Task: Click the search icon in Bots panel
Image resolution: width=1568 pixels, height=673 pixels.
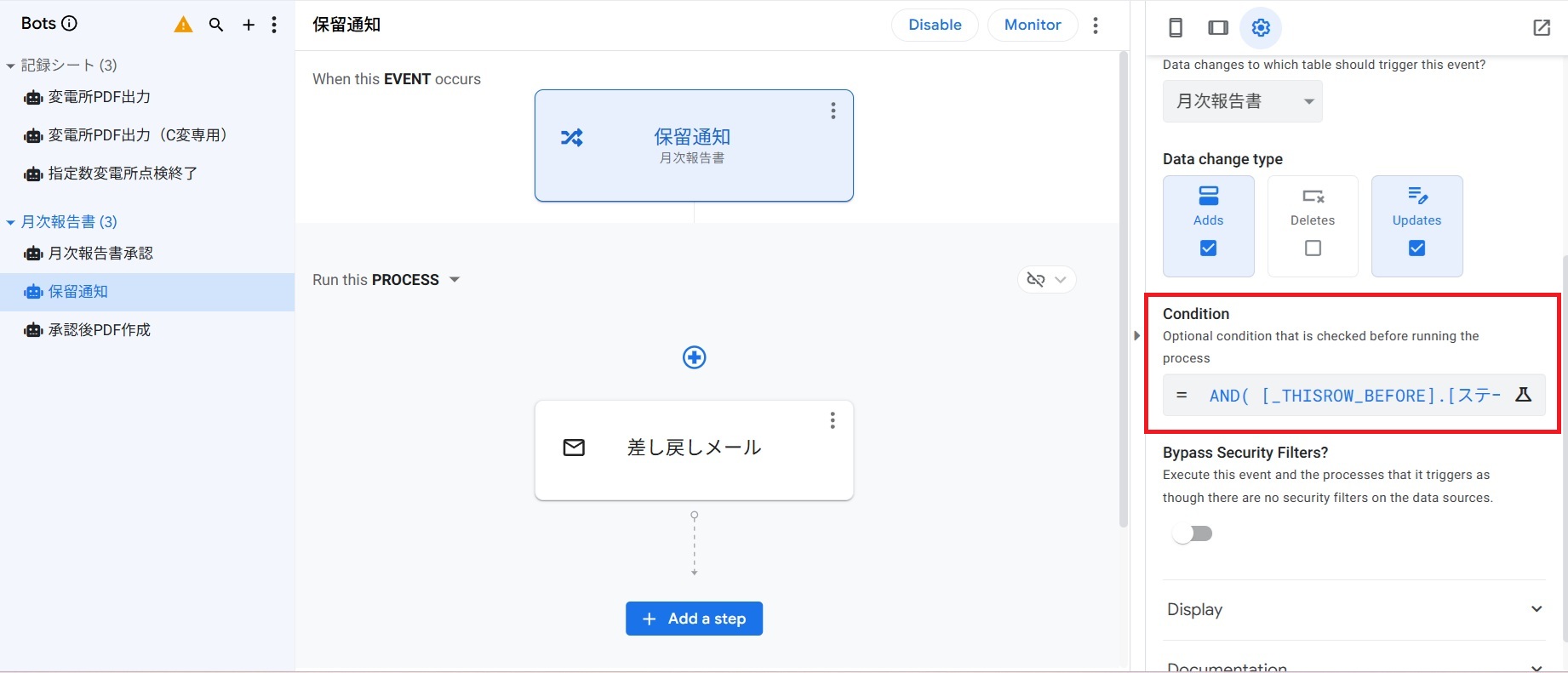Action: (216, 25)
